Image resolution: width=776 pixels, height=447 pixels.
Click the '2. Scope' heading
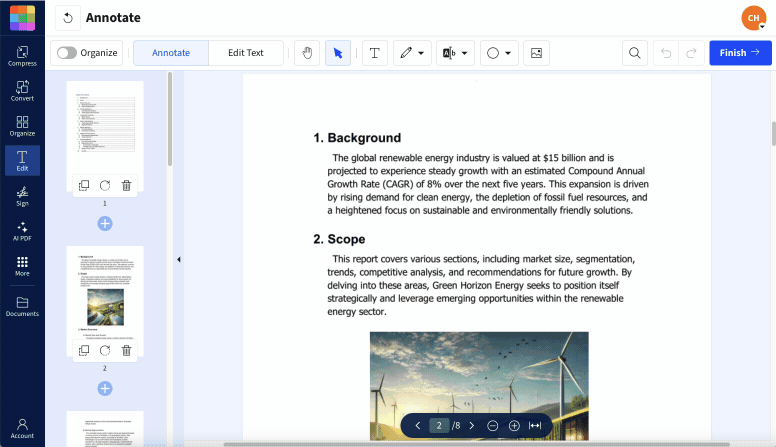pyautogui.click(x=339, y=239)
